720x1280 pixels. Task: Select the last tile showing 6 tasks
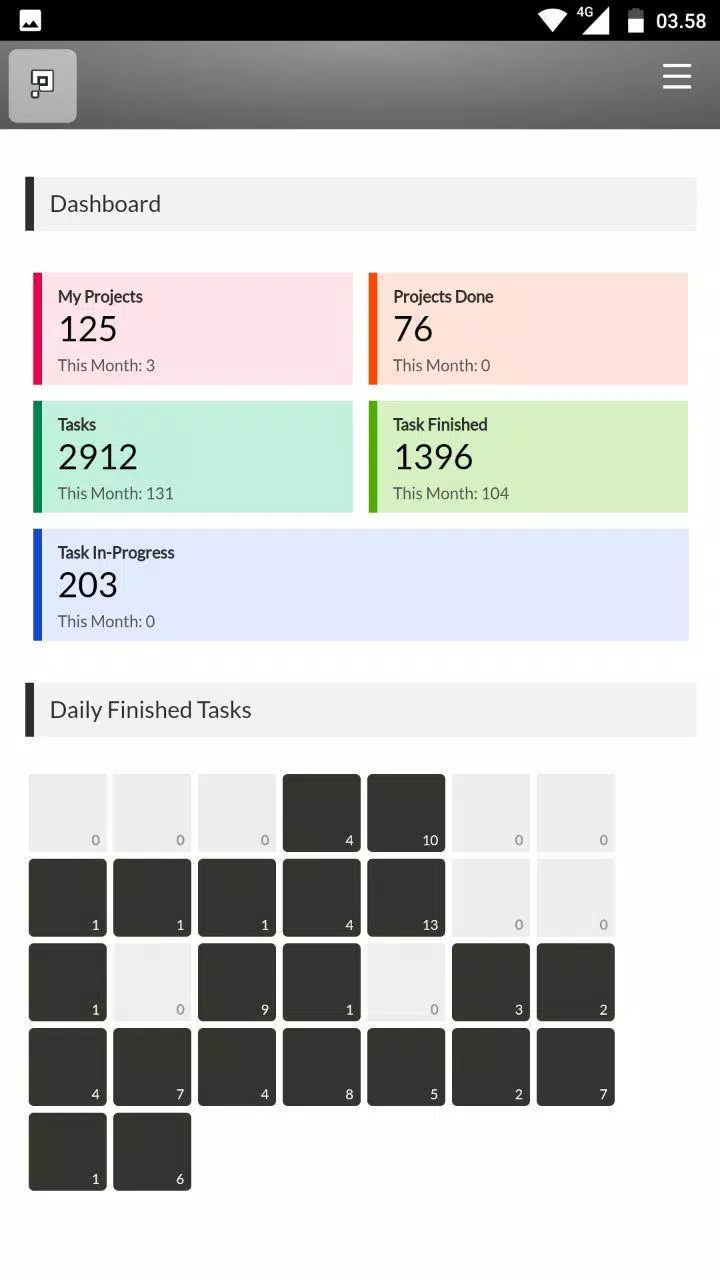[x=152, y=1152]
